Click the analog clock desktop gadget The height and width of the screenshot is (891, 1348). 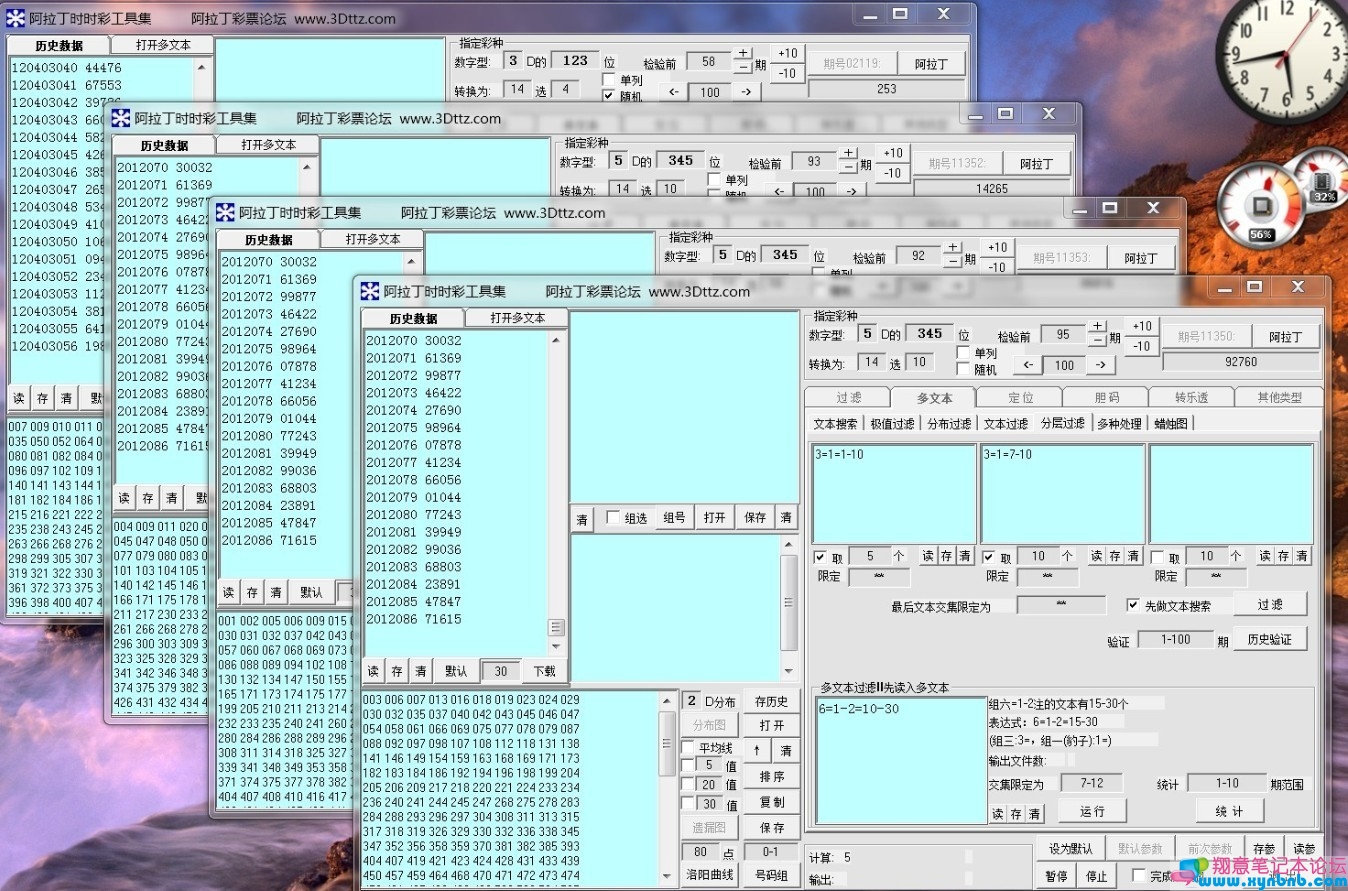1285,57
